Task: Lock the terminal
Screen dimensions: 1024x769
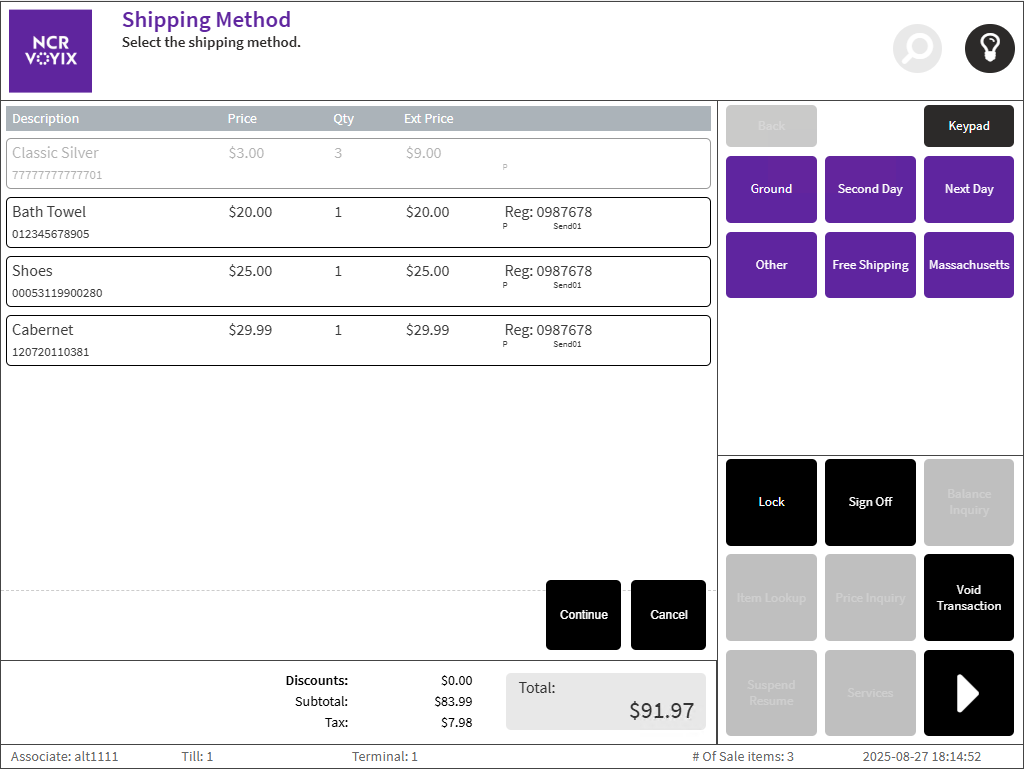Action: [771, 502]
